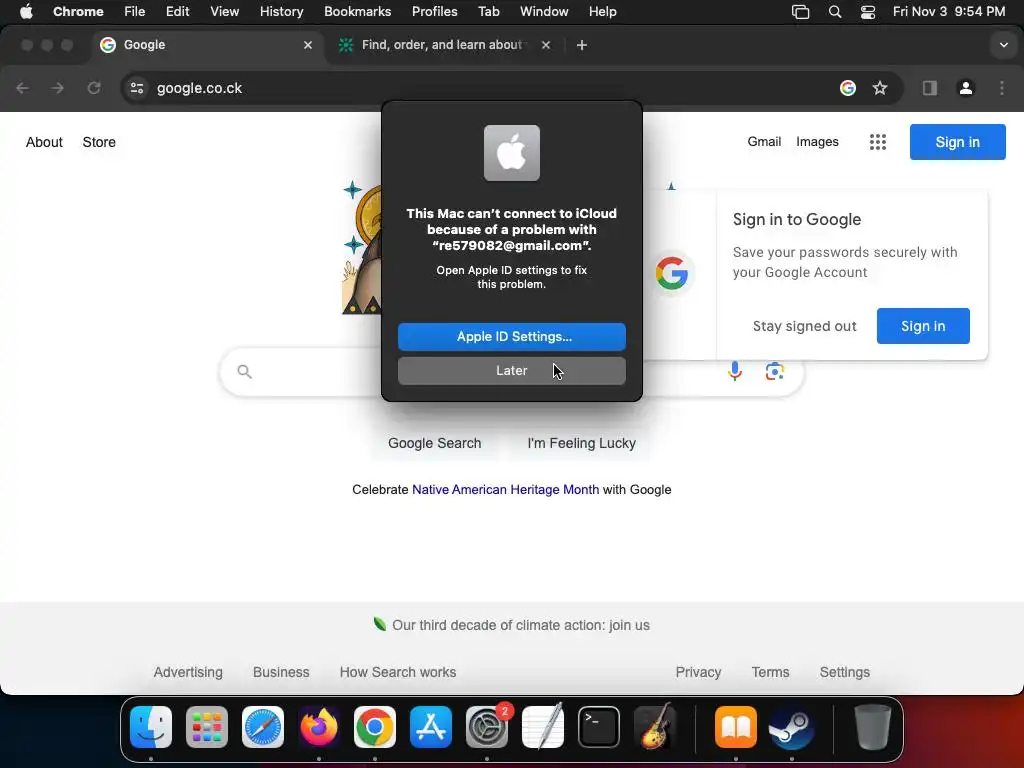Open the Google apps grid

click(x=878, y=142)
